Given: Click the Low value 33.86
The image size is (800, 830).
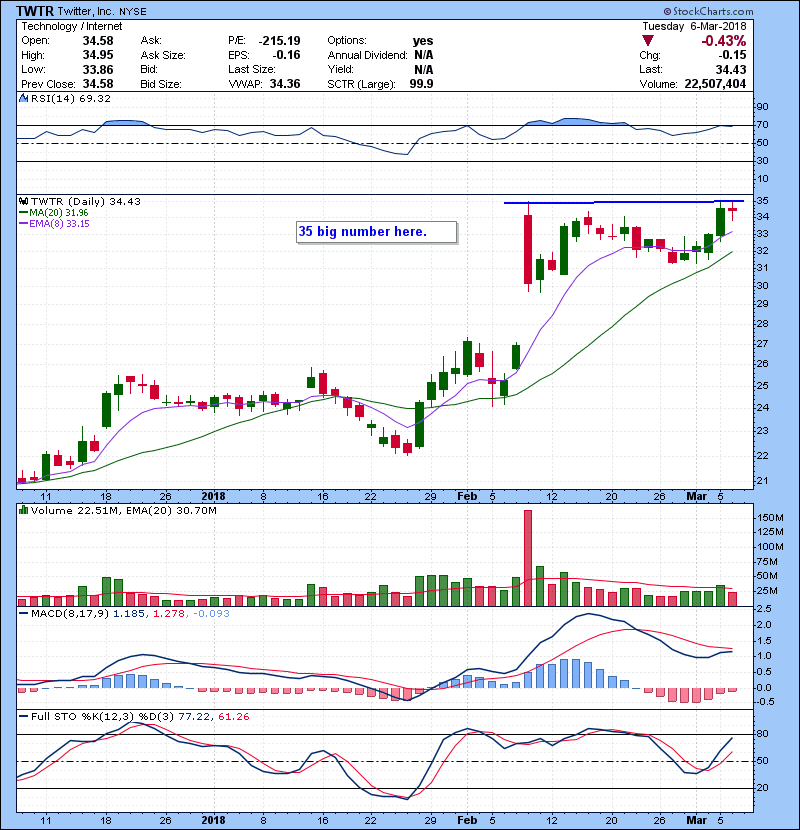Looking at the screenshot, I should tap(98, 69).
